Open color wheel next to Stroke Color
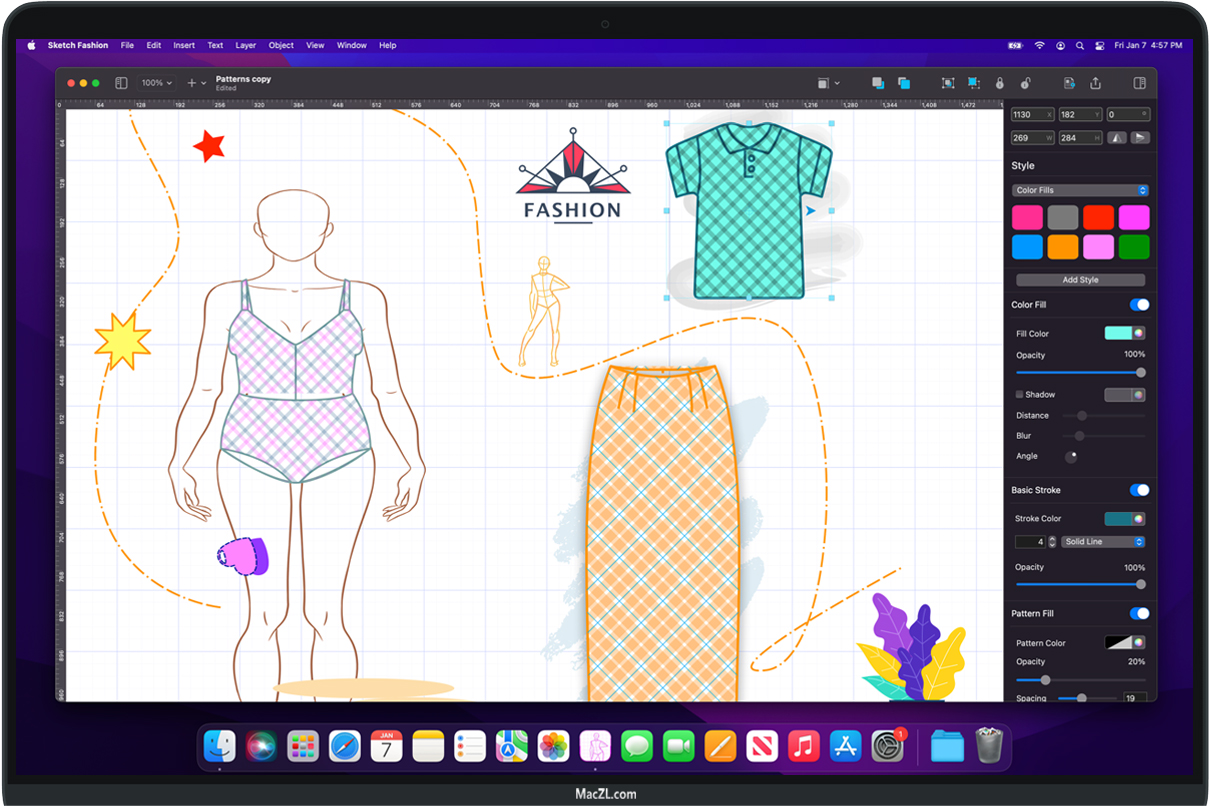The image size is (1210, 806). click(1138, 519)
